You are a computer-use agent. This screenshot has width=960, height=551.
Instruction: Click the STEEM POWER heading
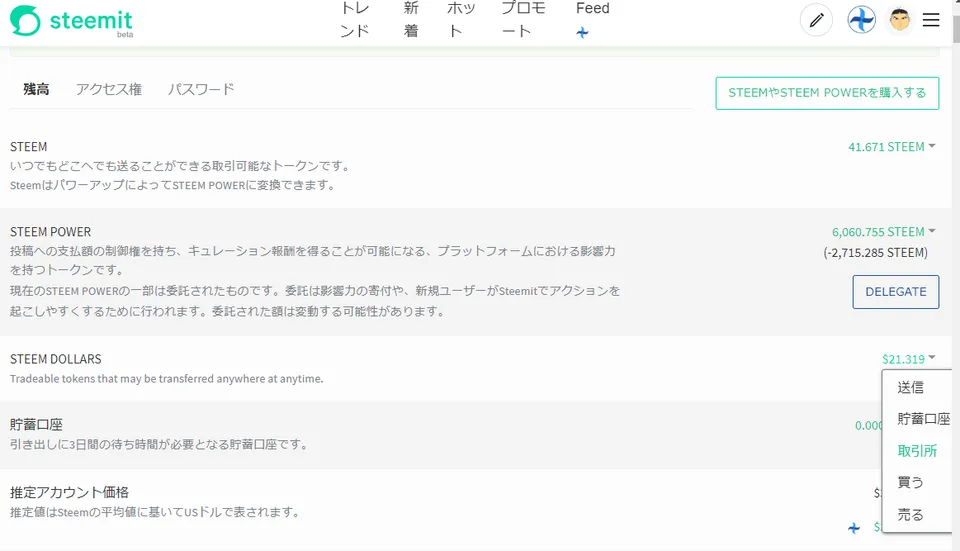(50, 232)
